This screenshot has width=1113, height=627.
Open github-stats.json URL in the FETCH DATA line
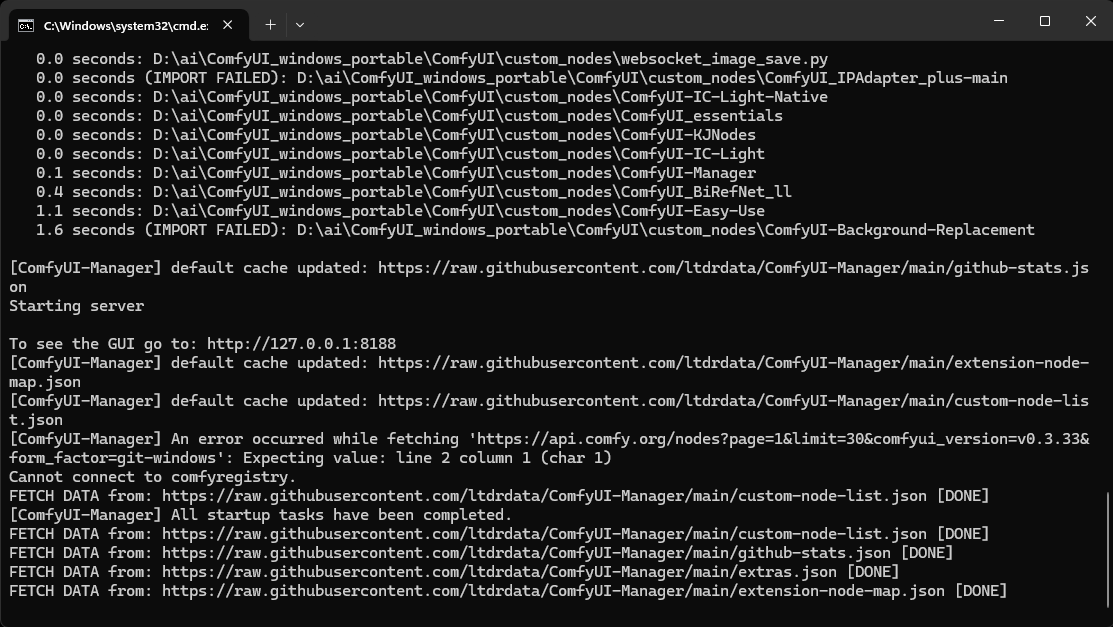[x=526, y=553]
